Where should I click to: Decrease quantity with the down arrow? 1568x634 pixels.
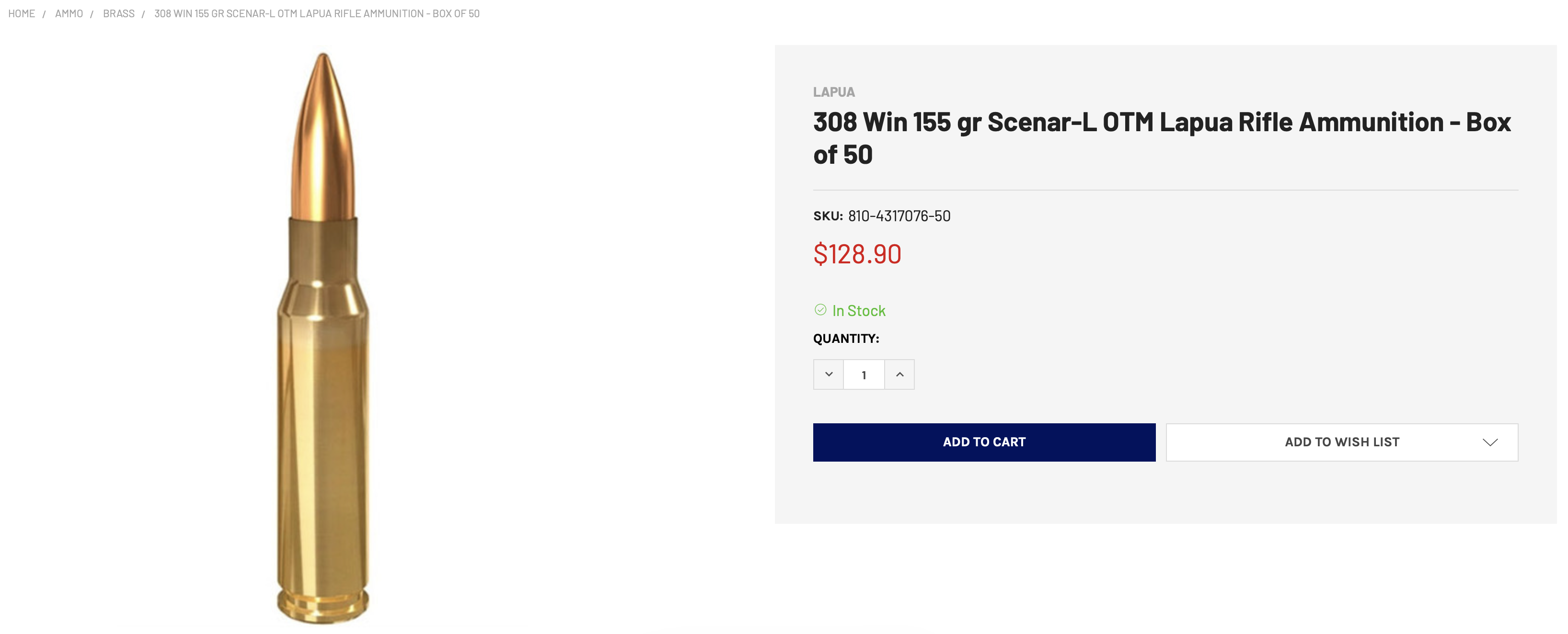click(x=829, y=374)
